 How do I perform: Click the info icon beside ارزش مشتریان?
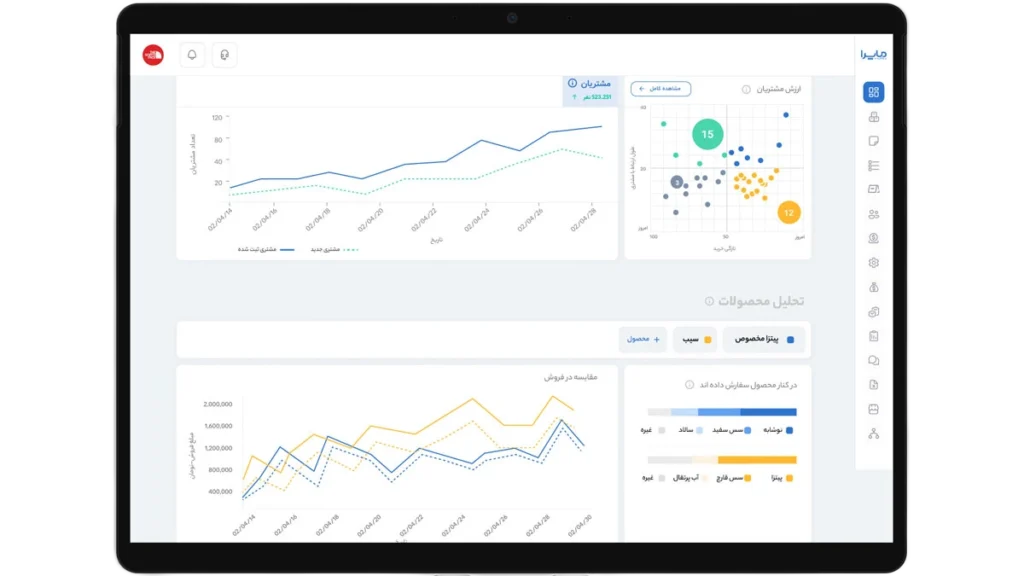pyautogui.click(x=746, y=90)
